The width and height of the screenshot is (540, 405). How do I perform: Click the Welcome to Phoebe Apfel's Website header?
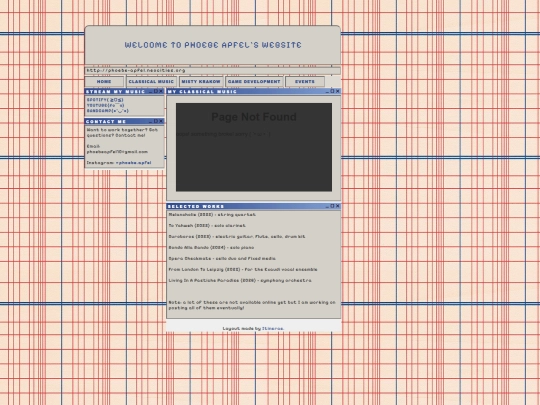(213, 45)
